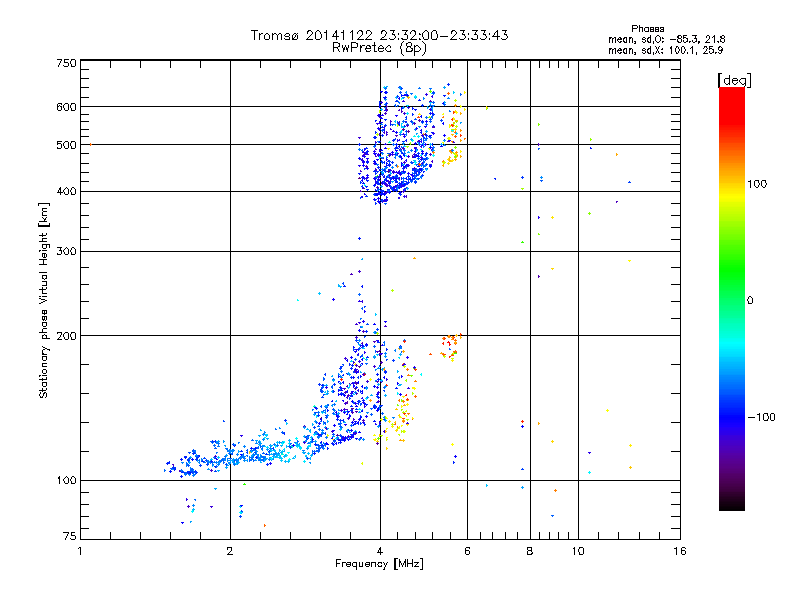
Task: Click 'mean, sd,X: 100.1, 25.9' text
Action: pyautogui.click(x=665, y=50)
